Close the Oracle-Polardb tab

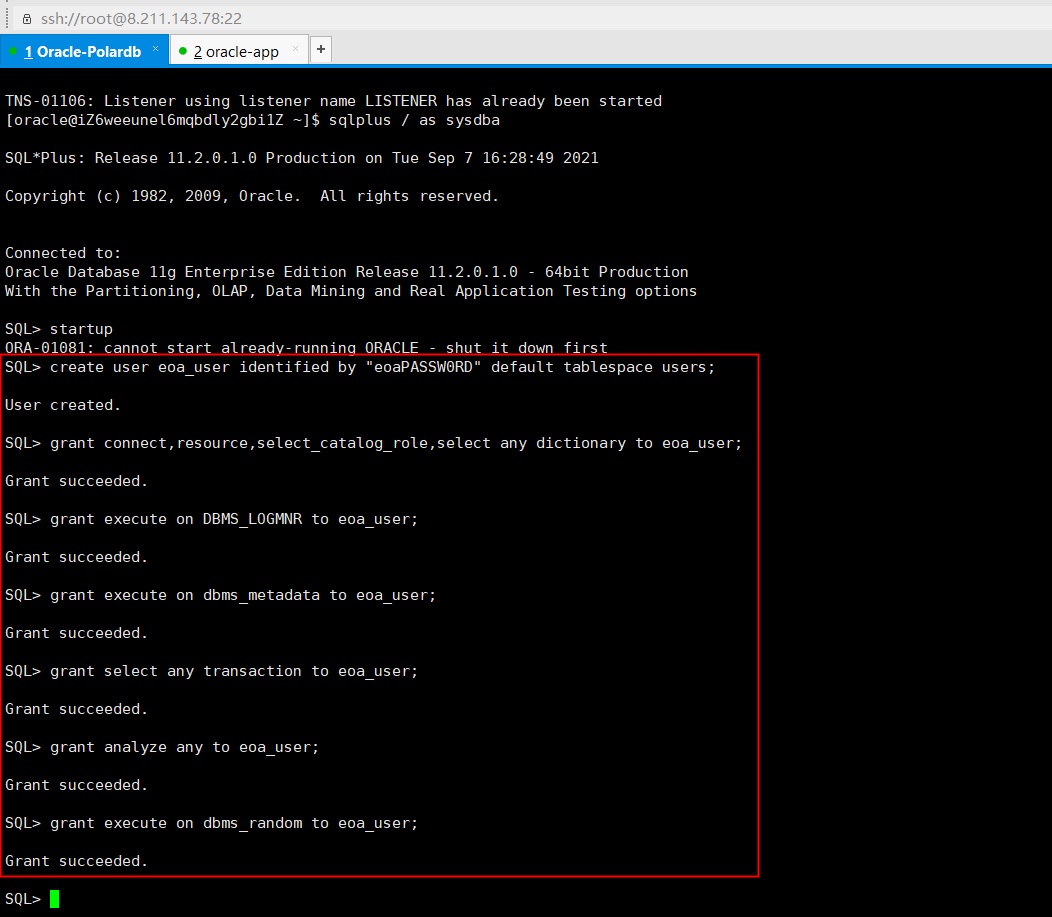(x=156, y=48)
